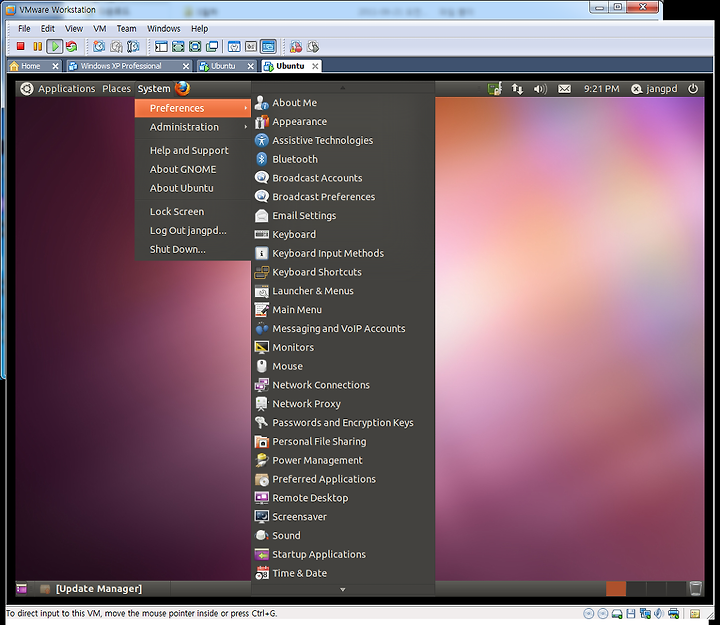Close the active Ubuntu tab
Viewport: 720px width, 625px height.
pyautogui.click(x=315, y=66)
